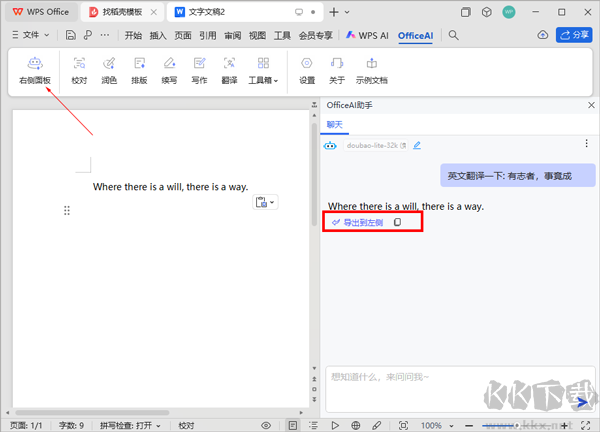This screenshot has width=600, height=432.
Task: Click the user avatar icon
Action: click(x=509, y=12)
